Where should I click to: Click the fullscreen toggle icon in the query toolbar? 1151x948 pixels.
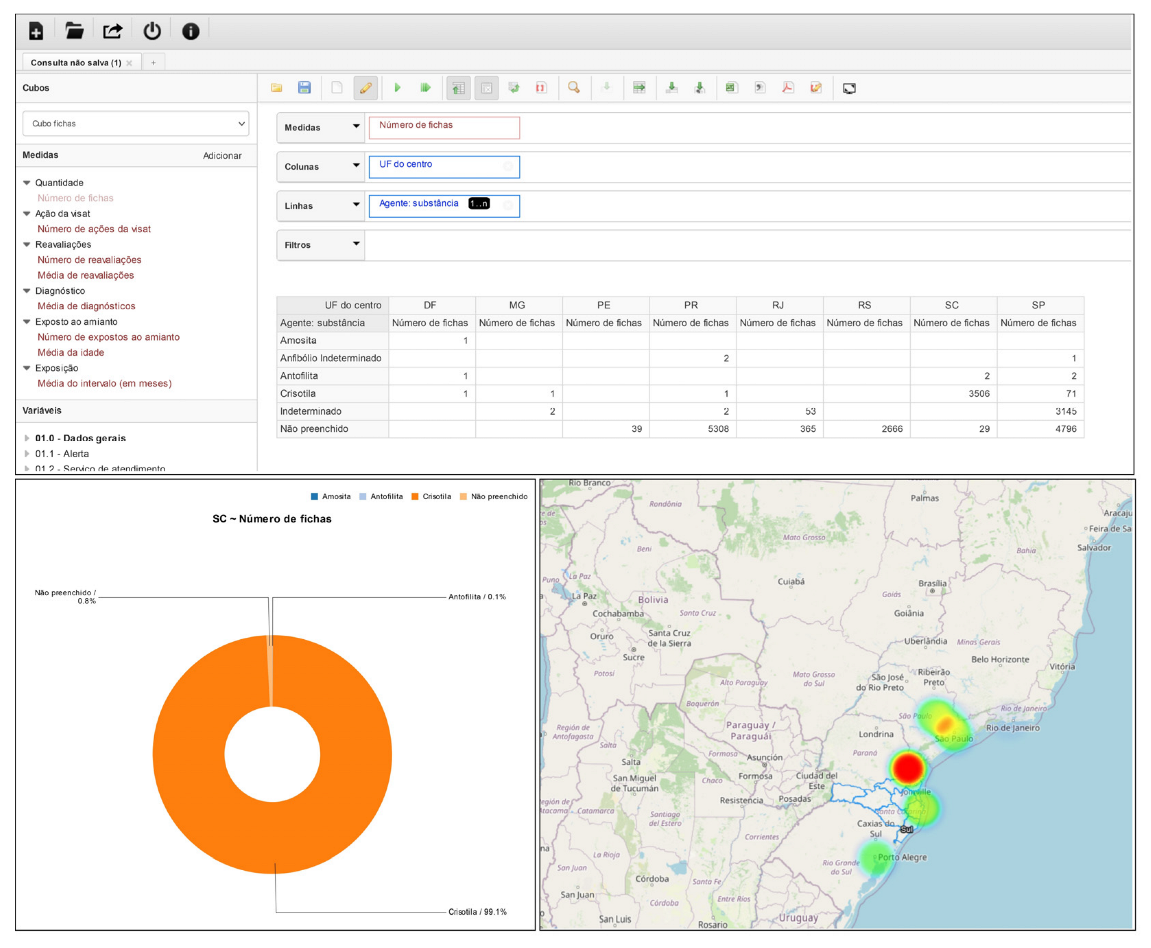click(849, 88)
